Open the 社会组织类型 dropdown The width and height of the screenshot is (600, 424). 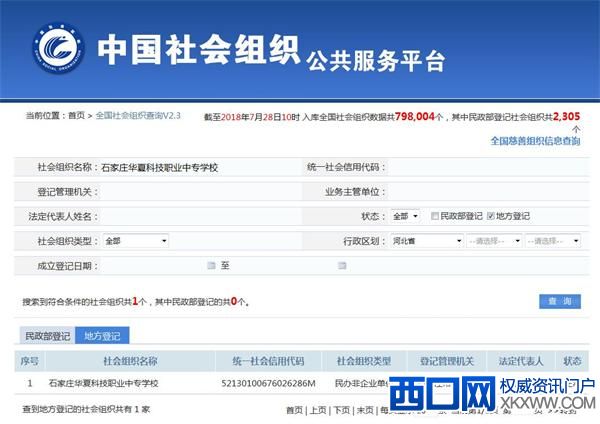[134, 241]
